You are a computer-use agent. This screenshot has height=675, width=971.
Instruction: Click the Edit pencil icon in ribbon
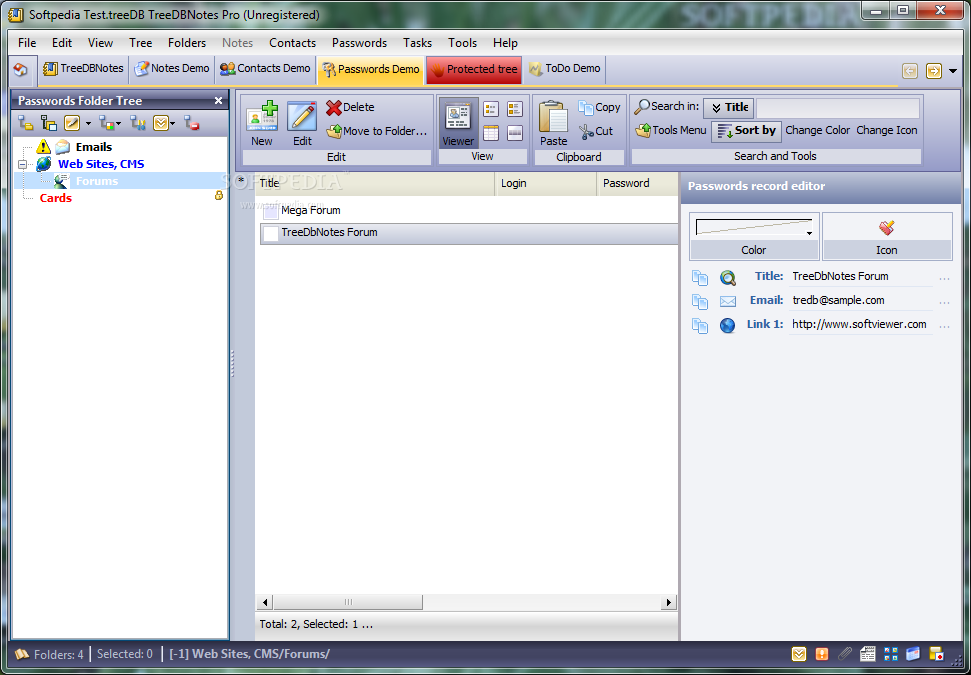pyautogui.click(x=302, y=116)
